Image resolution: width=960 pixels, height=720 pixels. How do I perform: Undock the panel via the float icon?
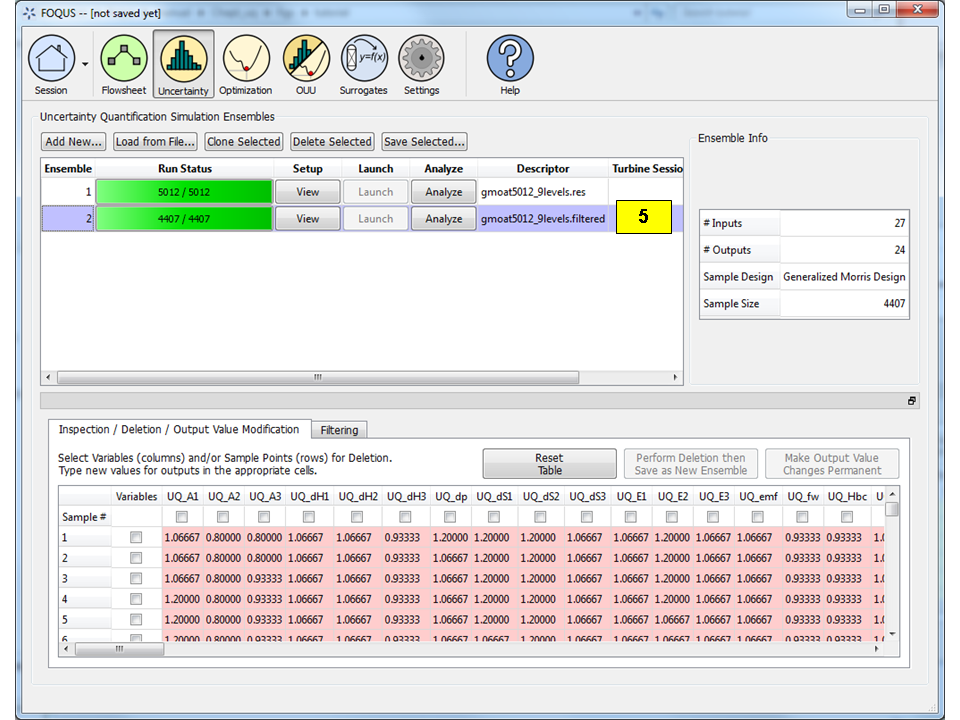(x=911, y=400)
